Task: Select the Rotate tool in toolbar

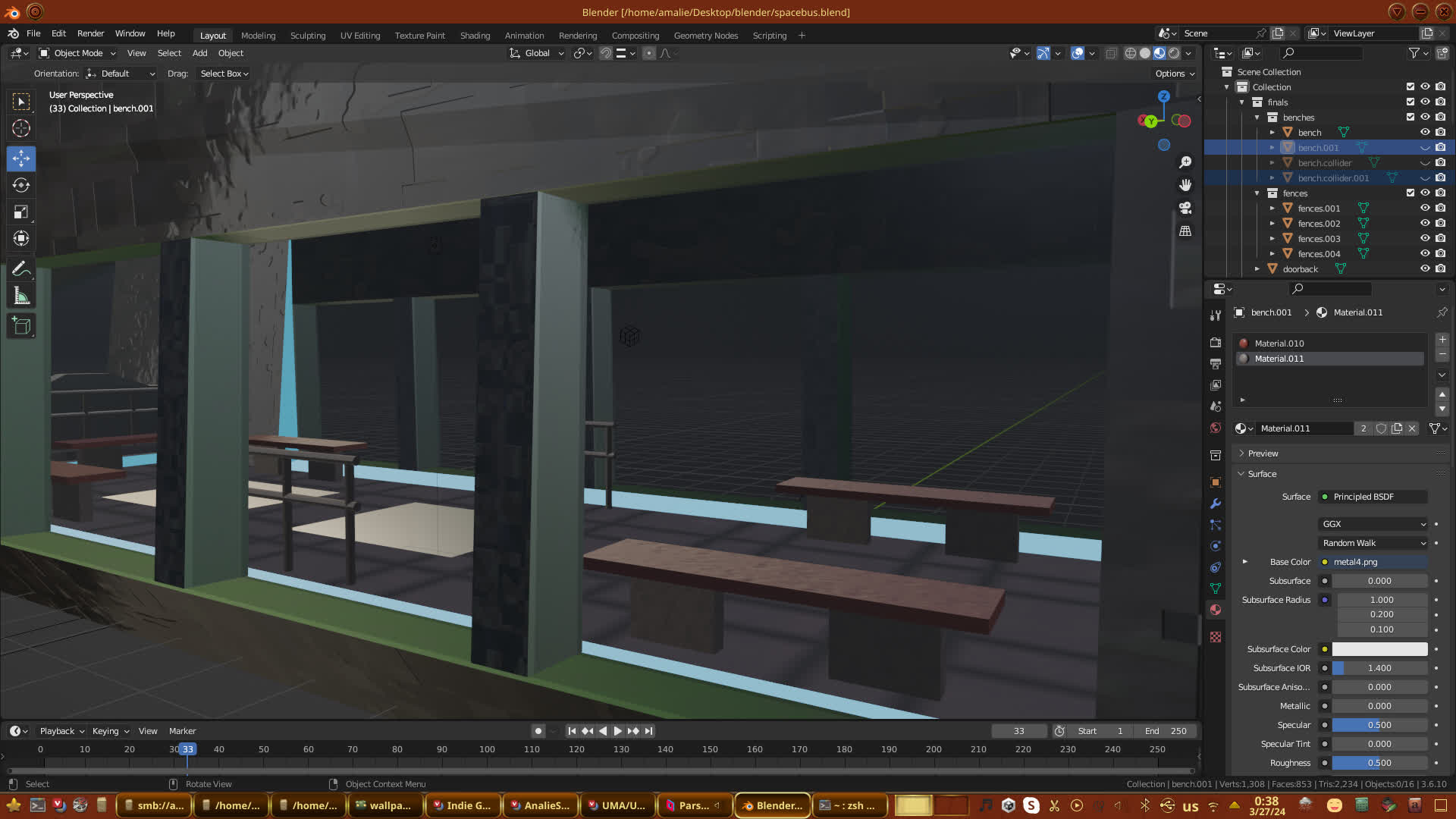Action: 21,186
